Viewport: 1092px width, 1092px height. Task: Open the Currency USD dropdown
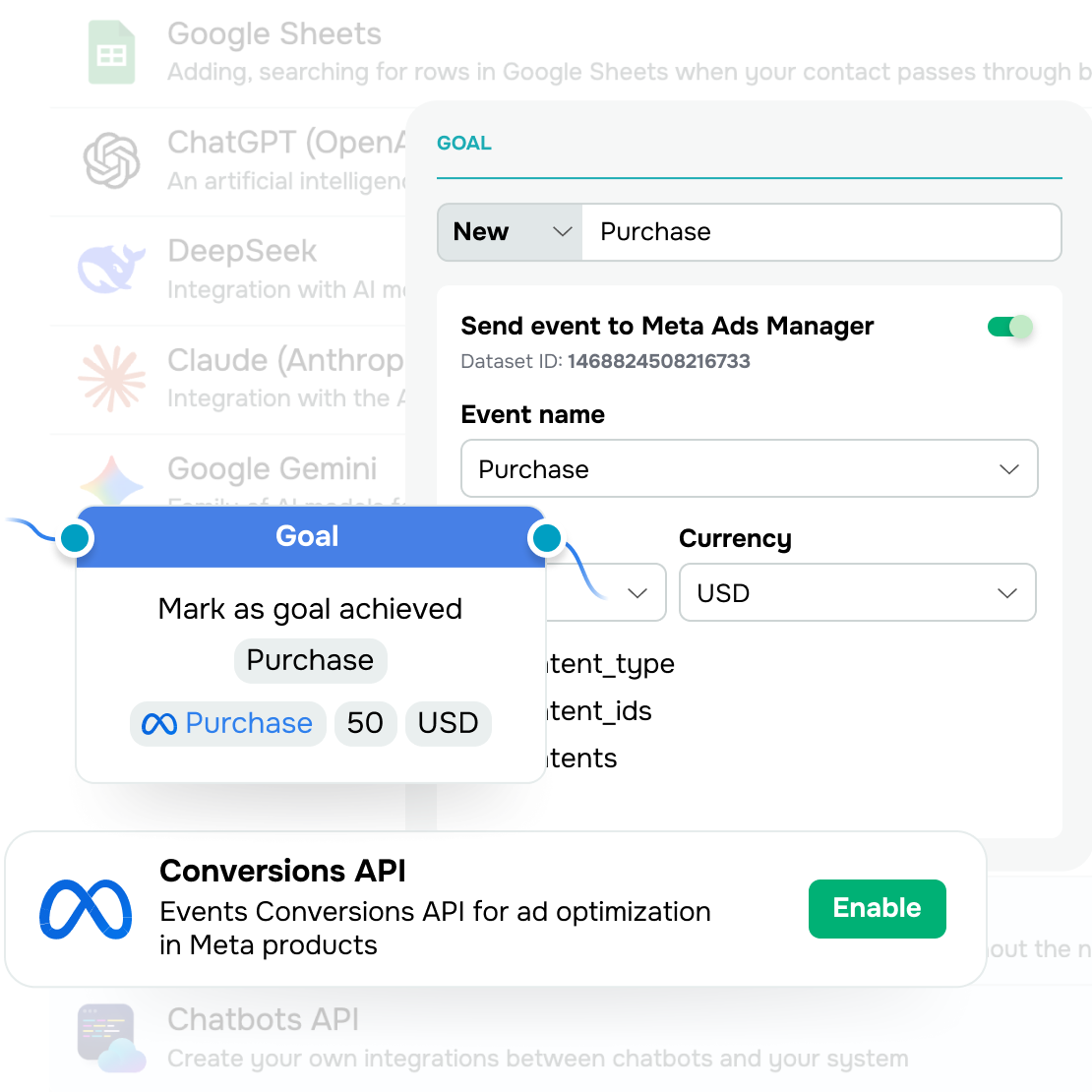857,592
